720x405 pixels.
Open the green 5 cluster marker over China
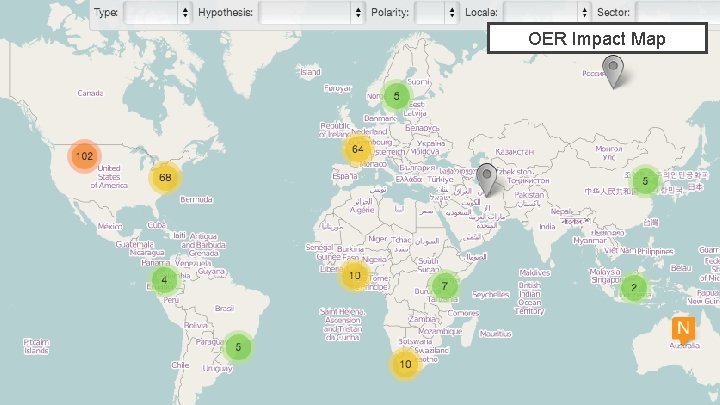pos(645,181)
